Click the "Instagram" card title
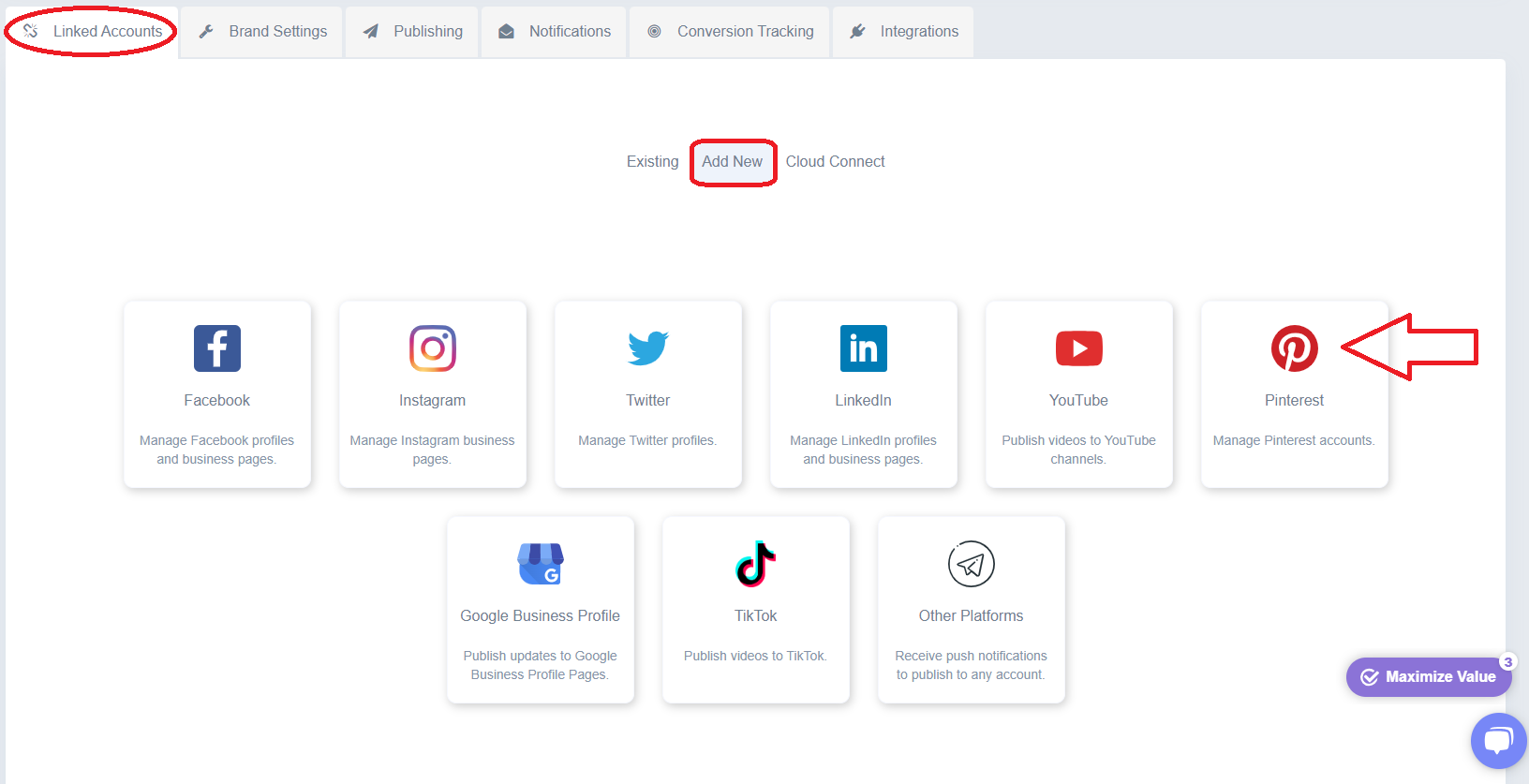 pyautogui.click(x=433, y=401)
